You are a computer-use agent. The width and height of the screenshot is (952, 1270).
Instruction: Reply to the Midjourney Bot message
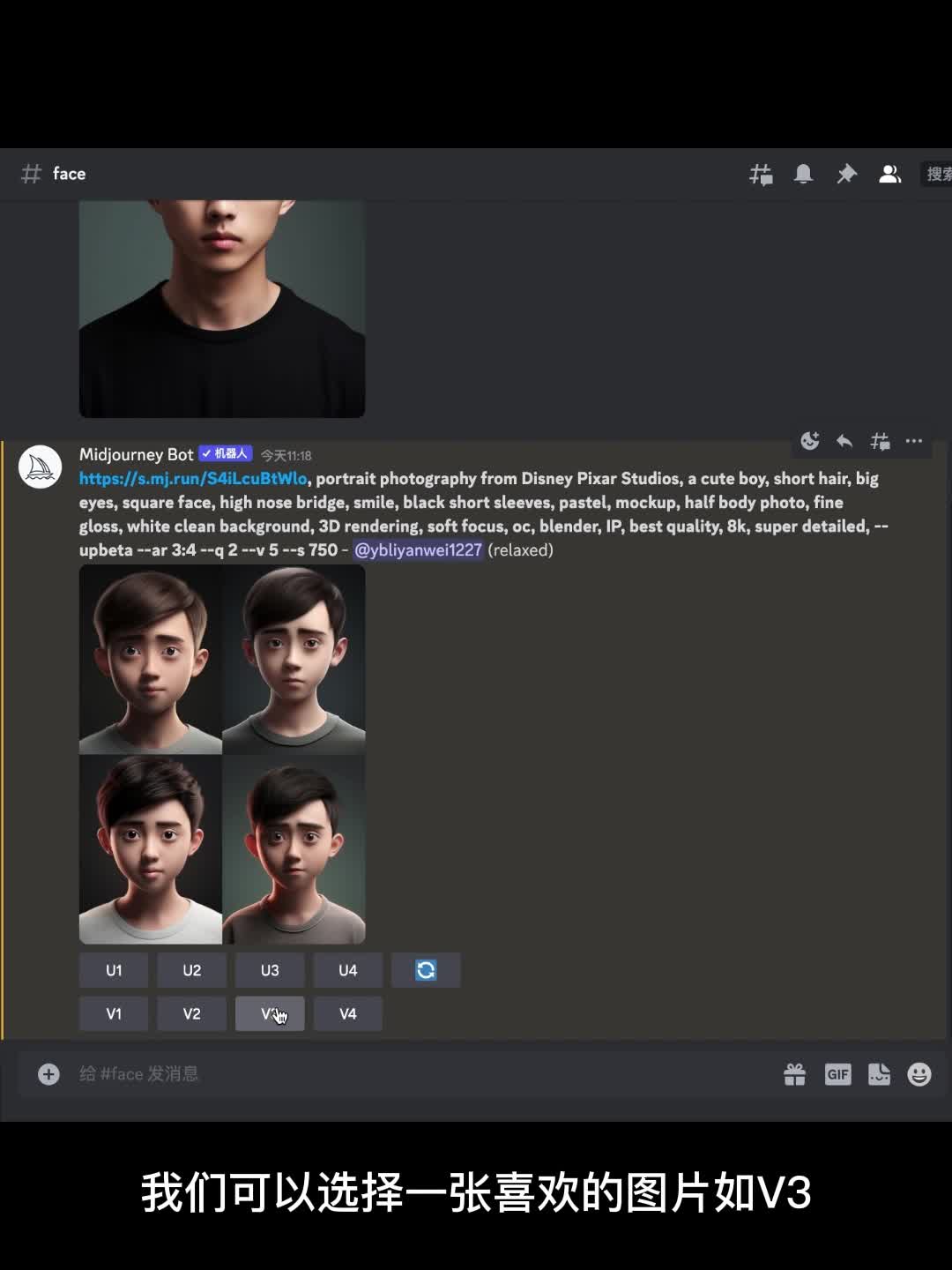click(844, 441)
